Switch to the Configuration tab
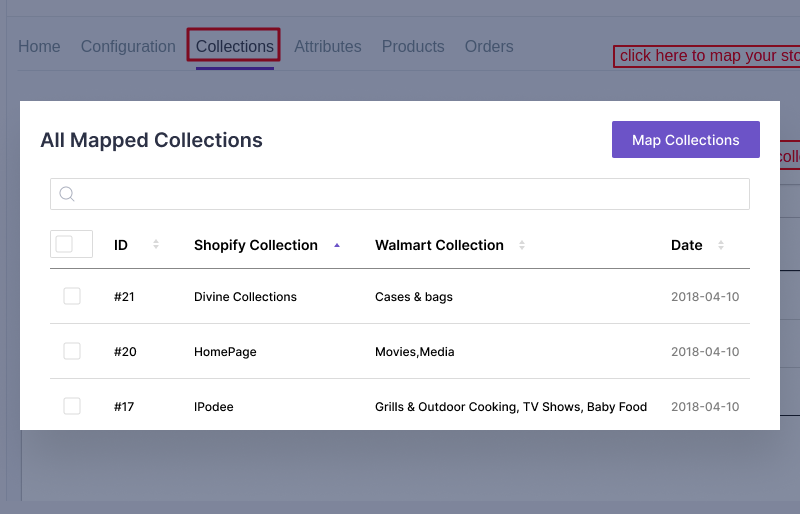The width and height of the screenshot is (800, 514). pos(128,47)
